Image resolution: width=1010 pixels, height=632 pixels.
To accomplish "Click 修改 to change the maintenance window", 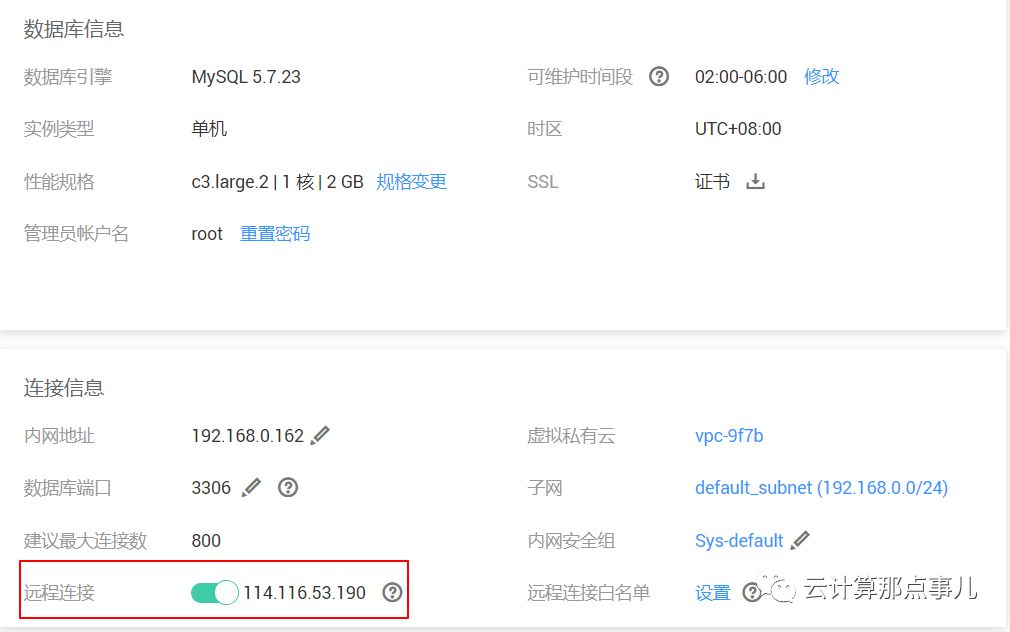I will coord(820,76).
